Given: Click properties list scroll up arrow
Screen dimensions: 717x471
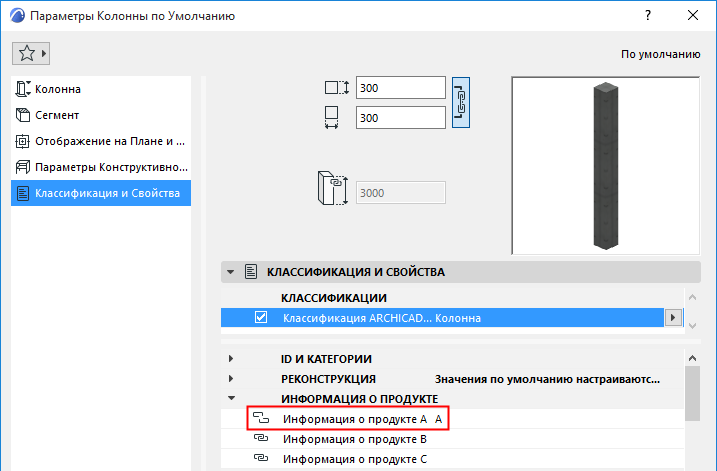Looking at the screenshot, I should pyautogui.click(x=692, y=358).
